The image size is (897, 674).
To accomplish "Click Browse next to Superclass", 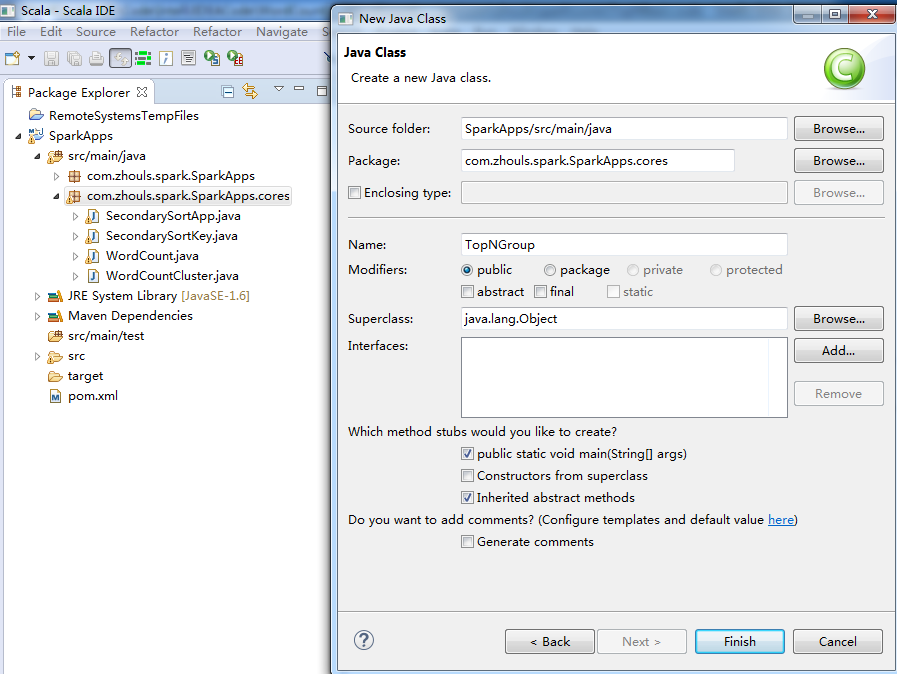I will (839, 319).
